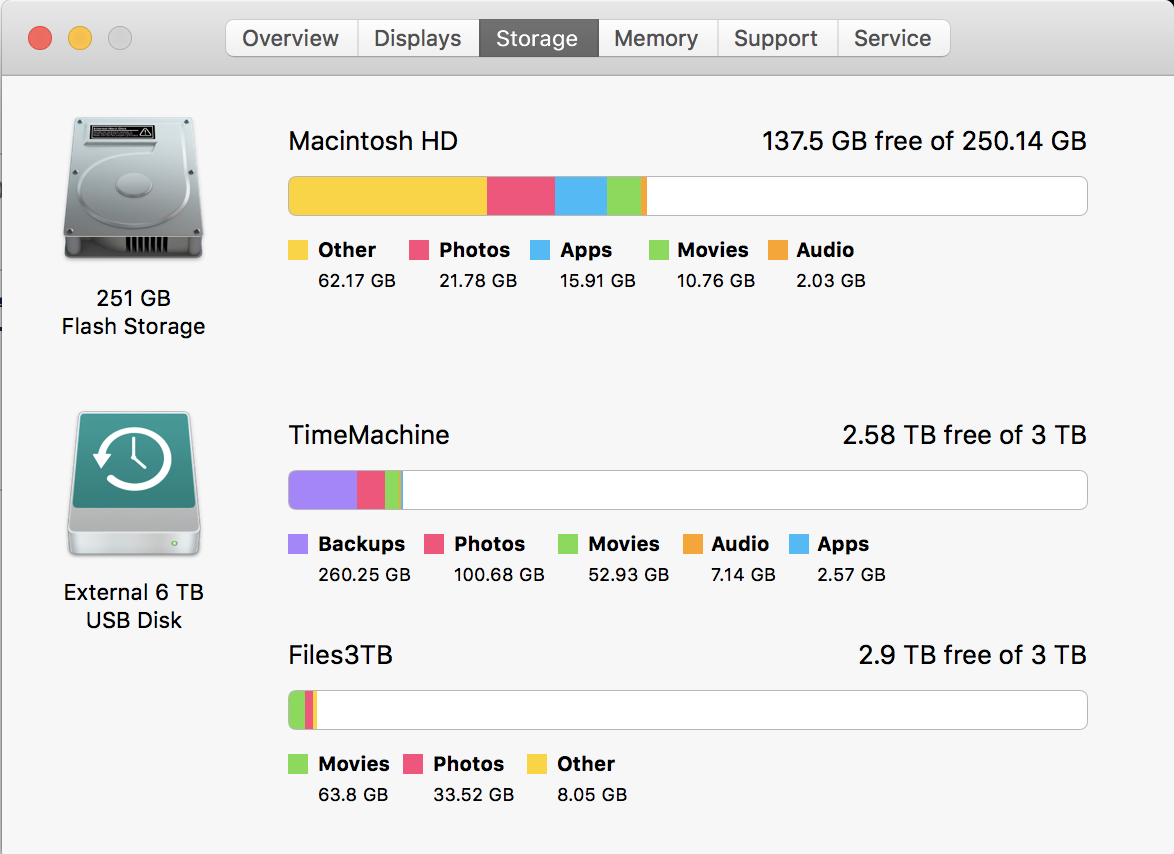Image resolution: width=1174 pixels, height=854 pixels.
Task: Click the '251 GB Flash Storage' label
Action: [x=133, y=312]
